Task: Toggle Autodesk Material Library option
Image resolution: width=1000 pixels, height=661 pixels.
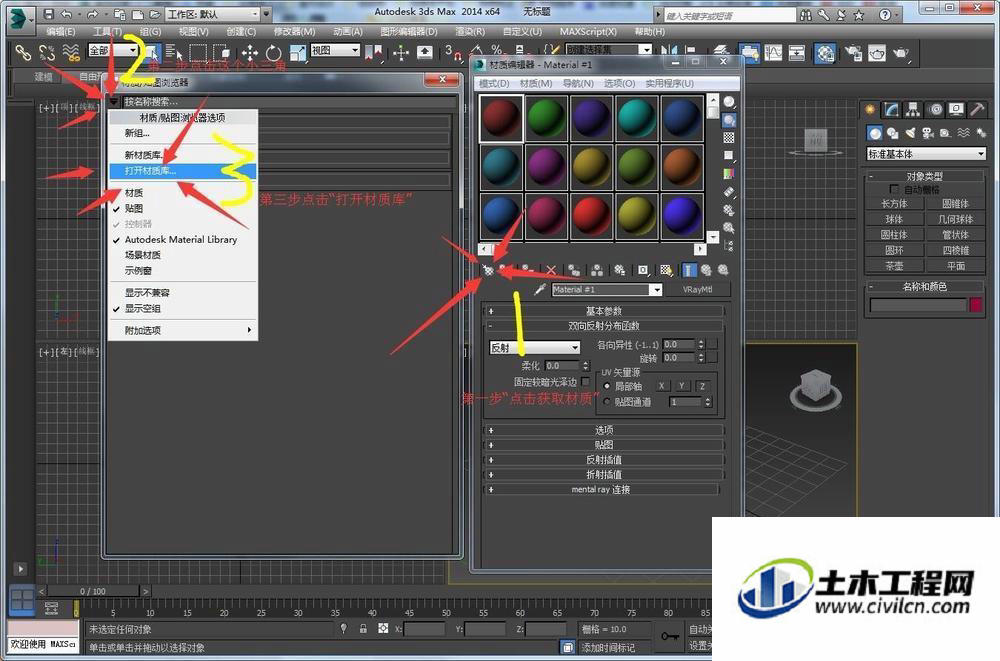Action: (x=183, y=239)
